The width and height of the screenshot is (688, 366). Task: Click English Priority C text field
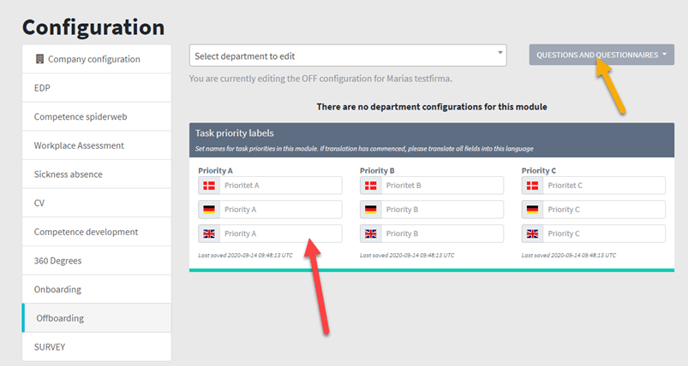604,234
